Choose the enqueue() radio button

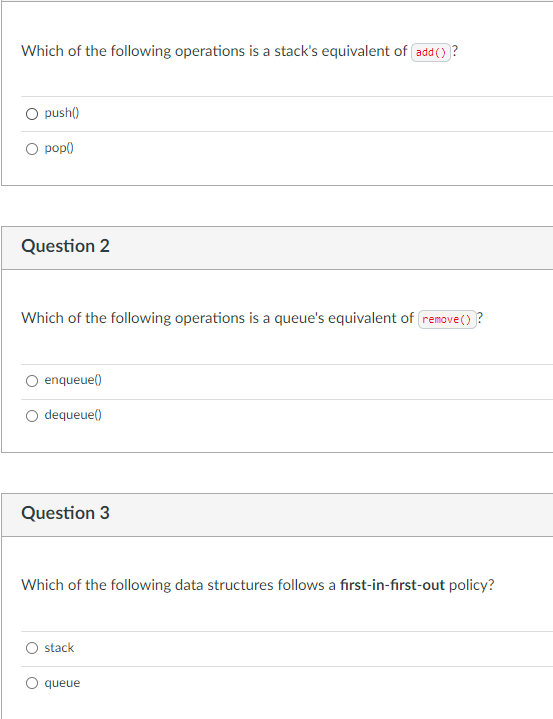pos(32,381)
